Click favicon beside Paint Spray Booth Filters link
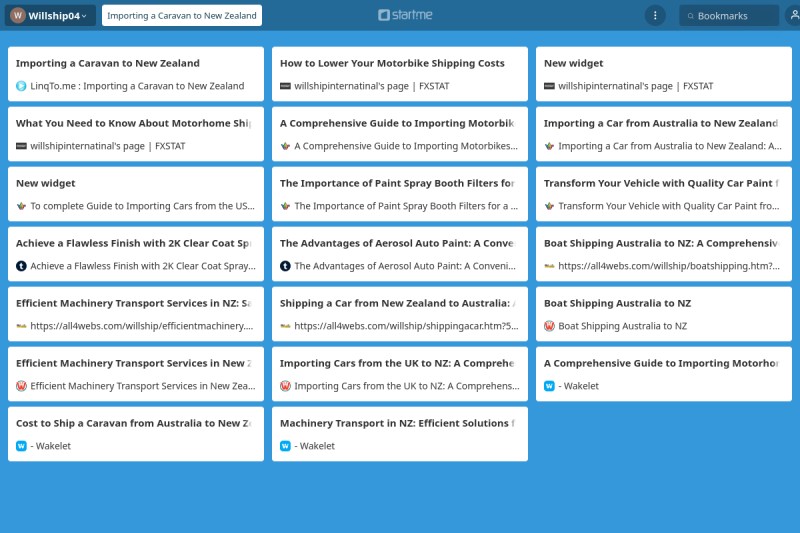The width and height of the screenshot is (800, 533). (x=285, y=206)
